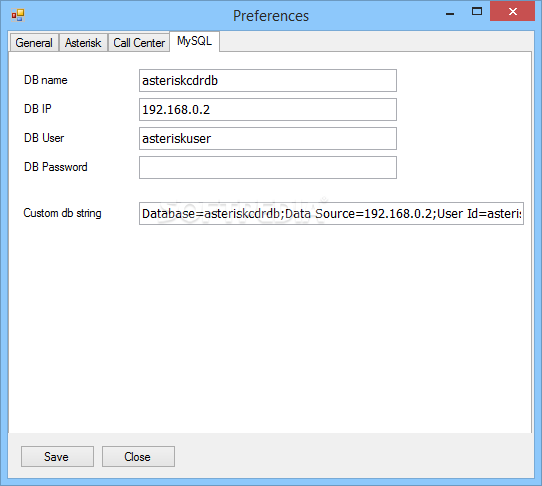542x486 pixels.
Task: Click the 'DB Password' label
Action: click(x=56, y=167)
